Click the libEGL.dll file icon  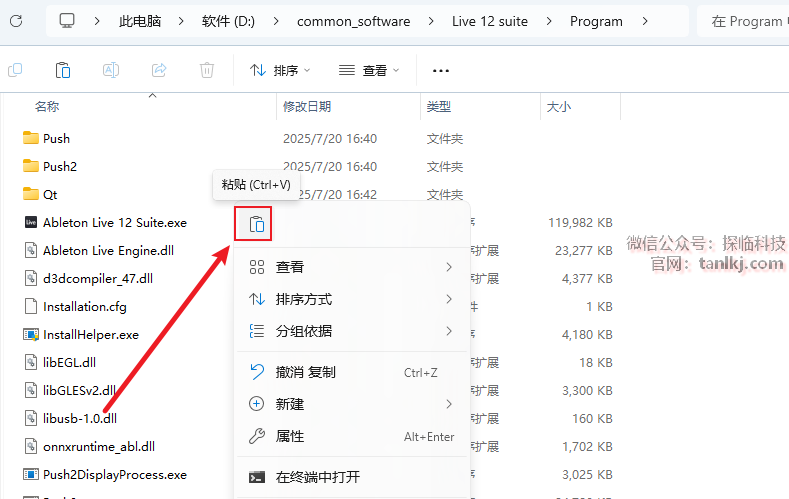[x=31, y=362]
